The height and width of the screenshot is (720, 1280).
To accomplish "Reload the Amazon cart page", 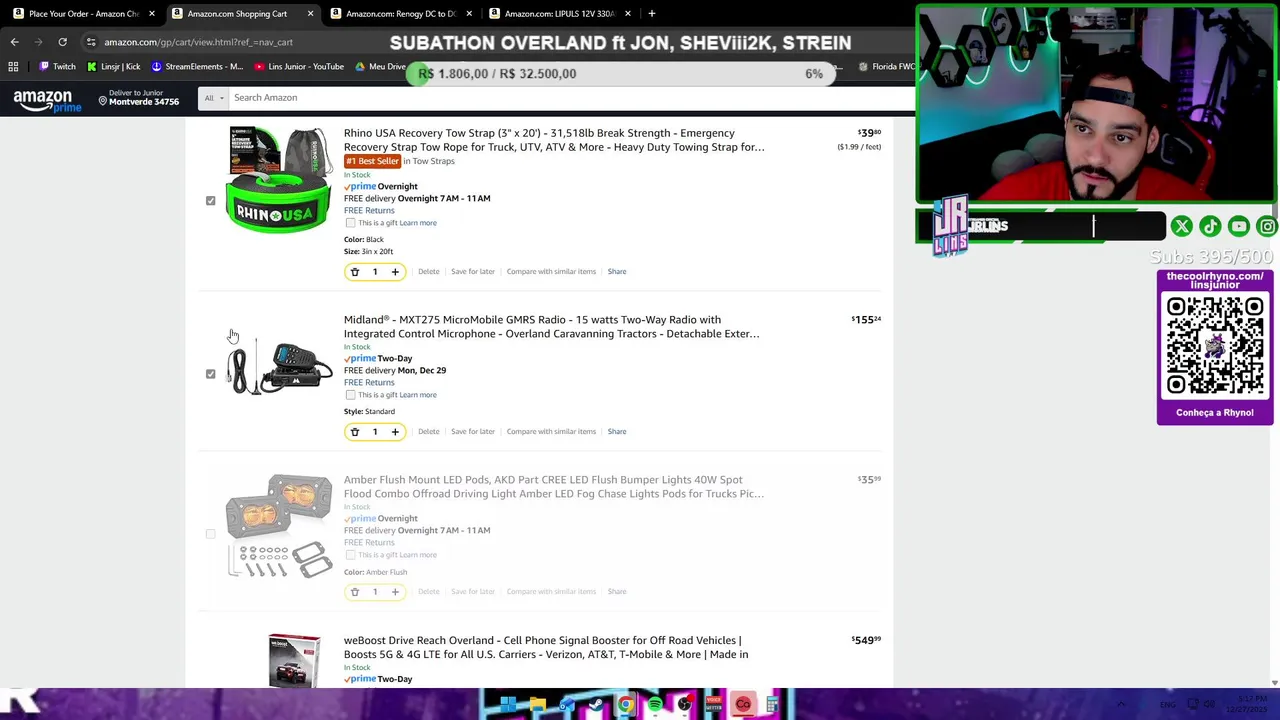I will click(62, 42).
